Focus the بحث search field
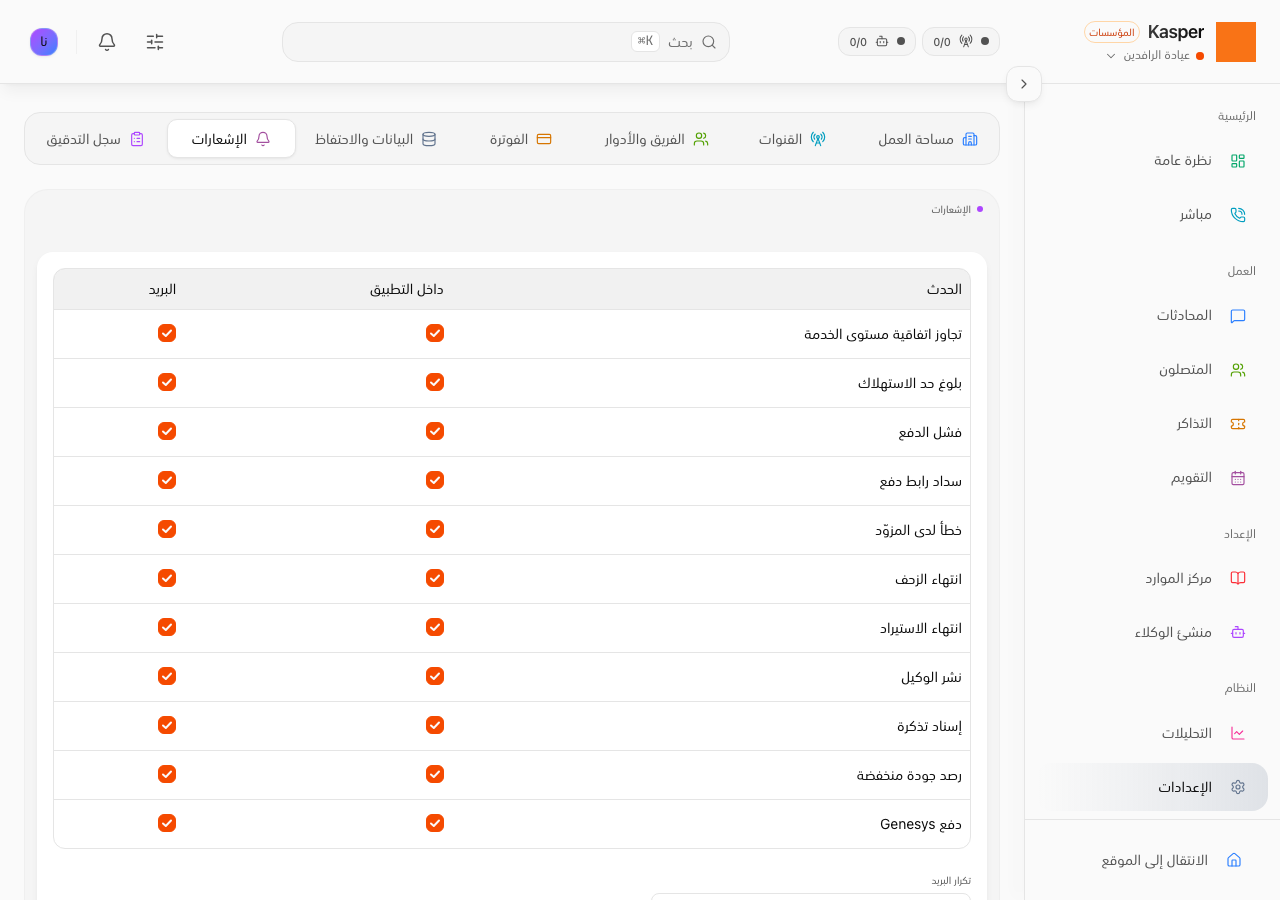1280x900 pixels. click(x=506, y=42)
